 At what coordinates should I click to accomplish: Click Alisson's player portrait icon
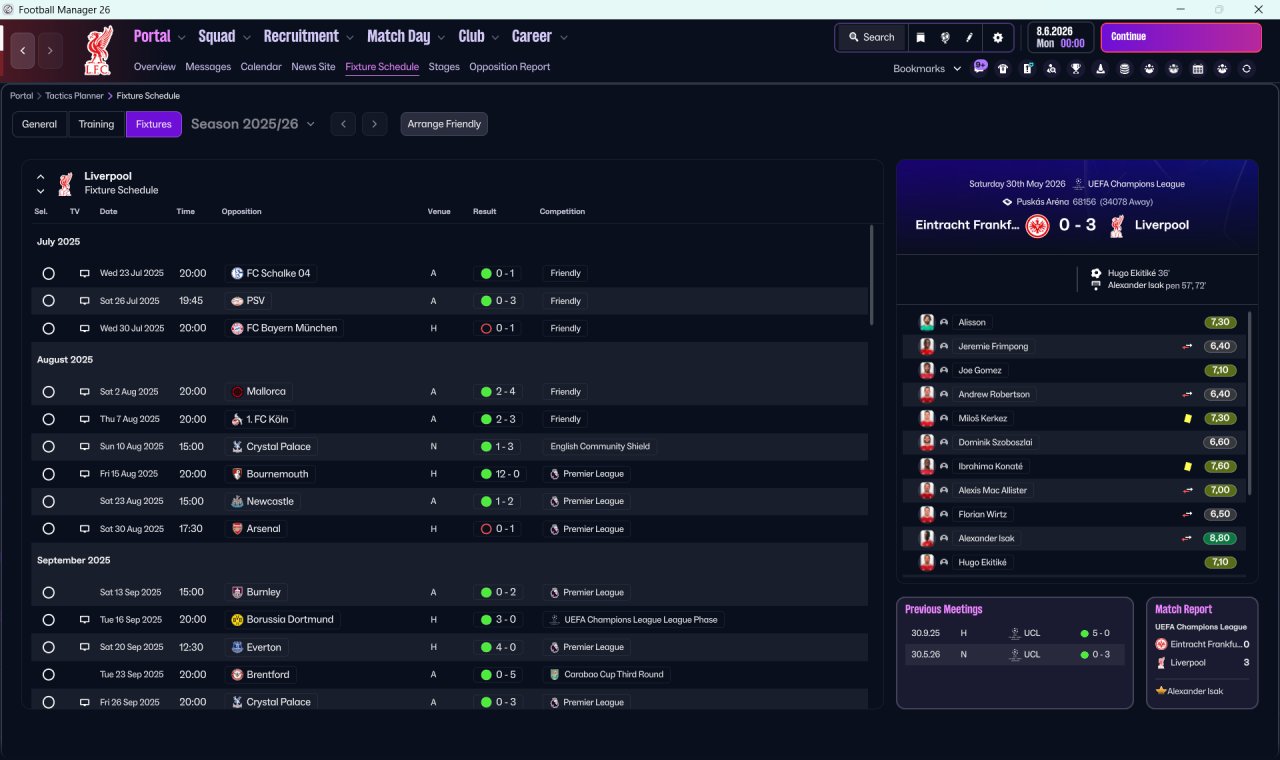pos(927,322)
